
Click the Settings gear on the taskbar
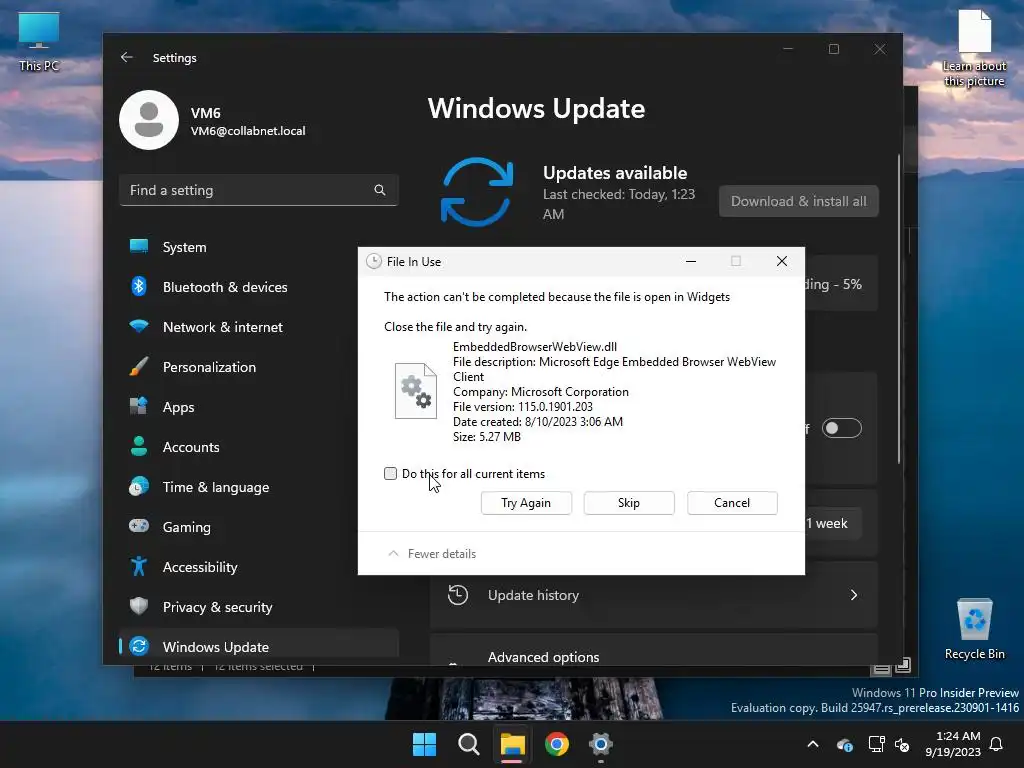tap(600, 744)
